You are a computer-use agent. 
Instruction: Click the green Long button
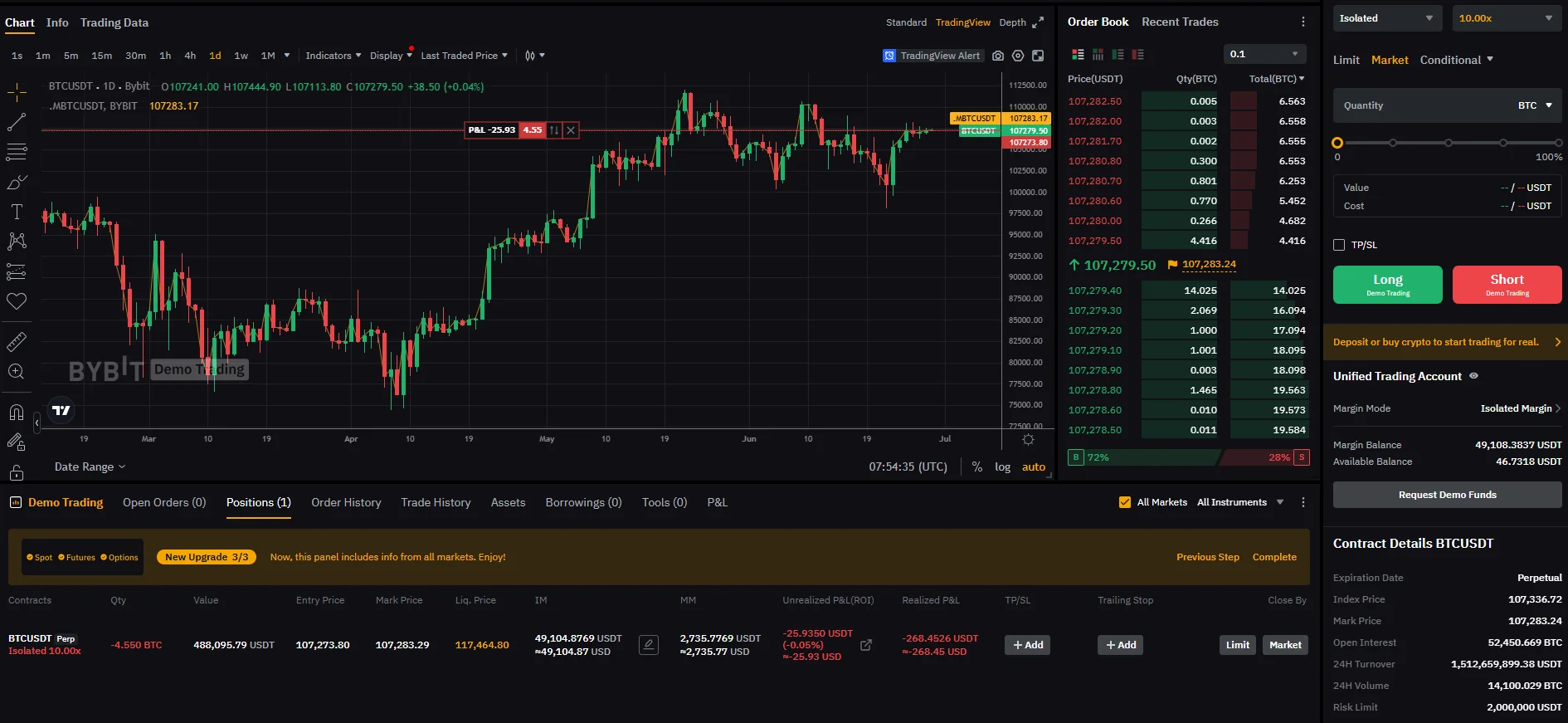click(x=1388, y=285)
